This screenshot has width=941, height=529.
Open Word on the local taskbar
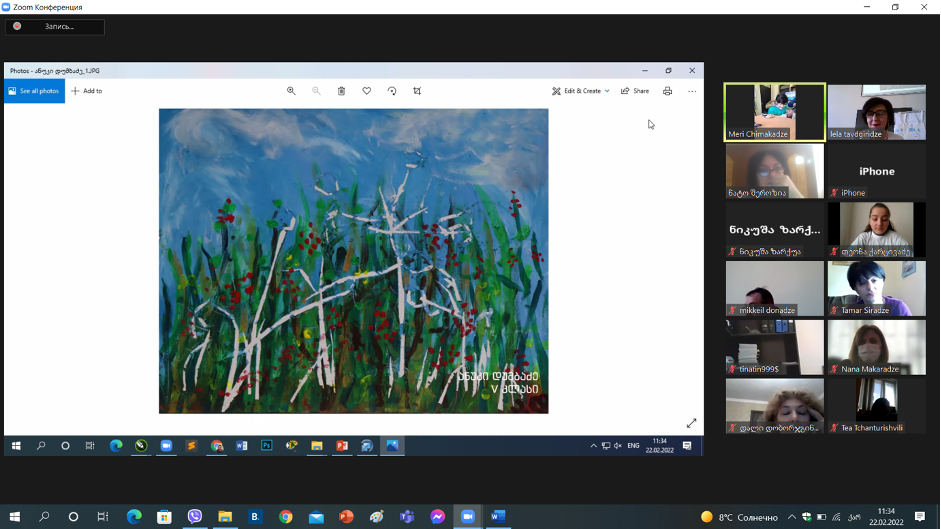(x=498, y=517)
